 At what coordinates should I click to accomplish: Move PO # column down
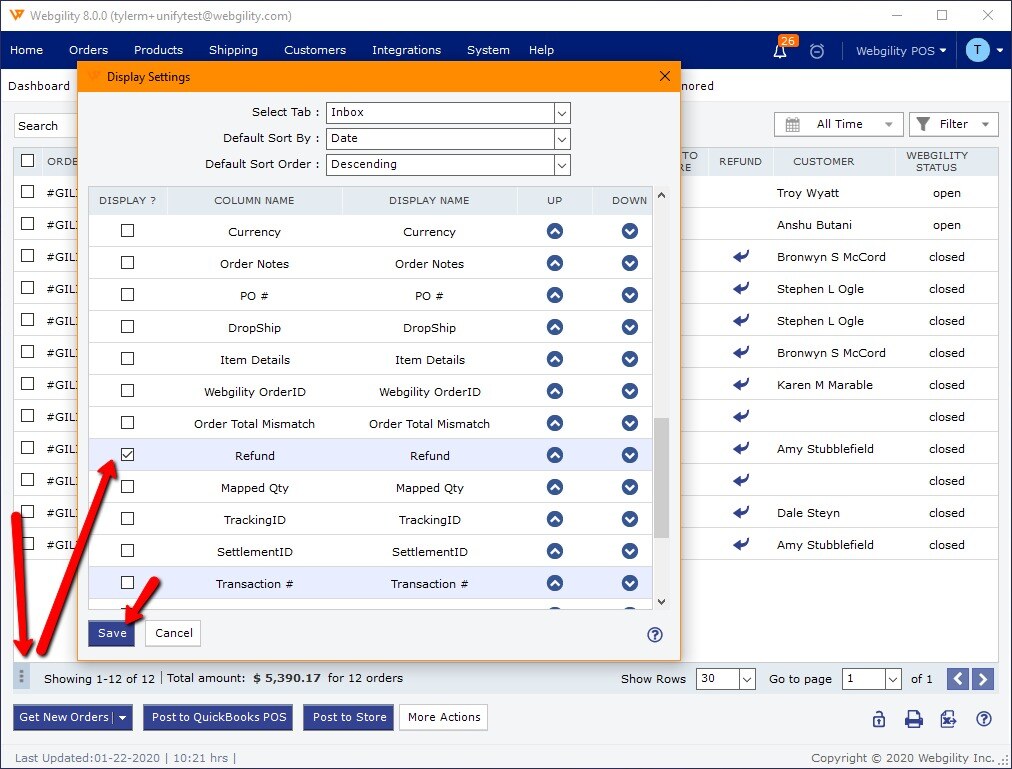pos(630,295)
